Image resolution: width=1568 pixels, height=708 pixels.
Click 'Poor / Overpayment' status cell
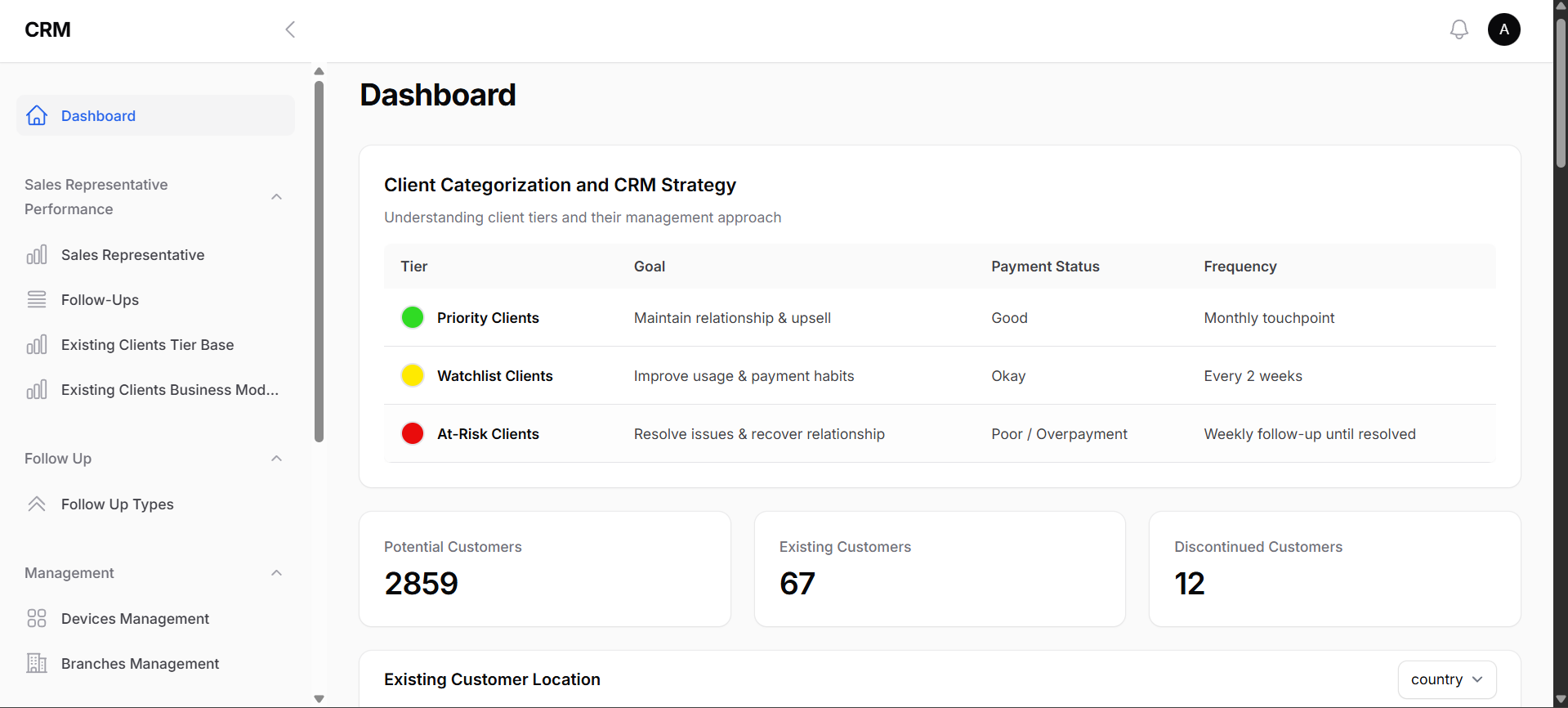[x=1059, y=433]
